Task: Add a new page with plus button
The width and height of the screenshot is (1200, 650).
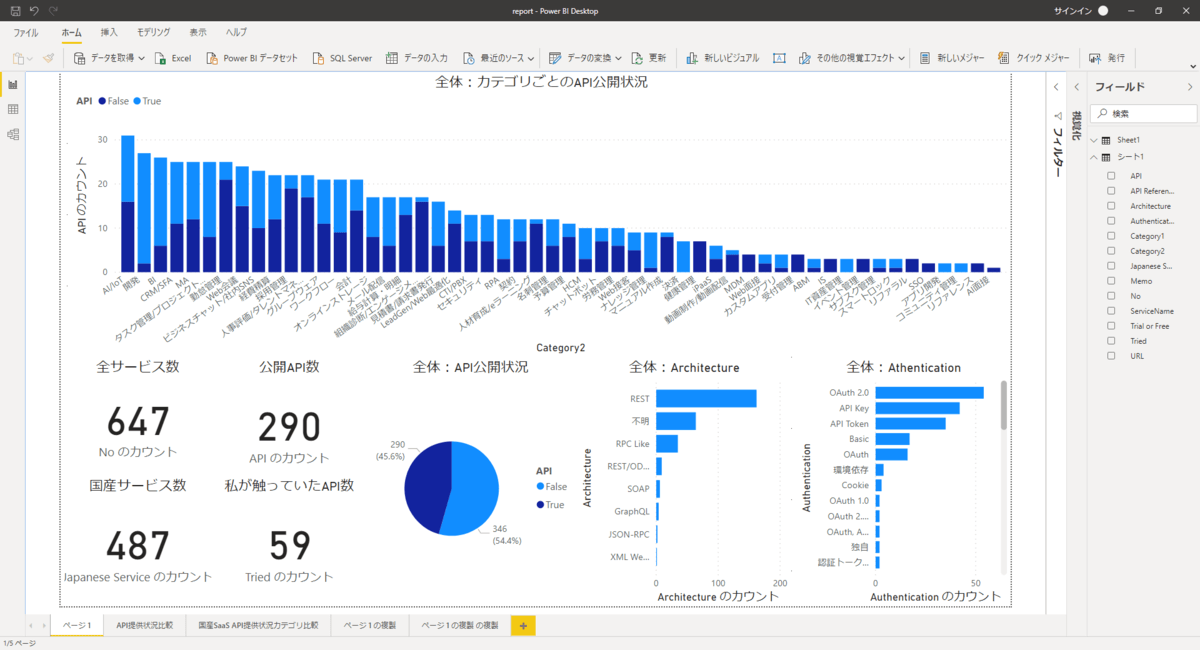Action: [523, 625]
